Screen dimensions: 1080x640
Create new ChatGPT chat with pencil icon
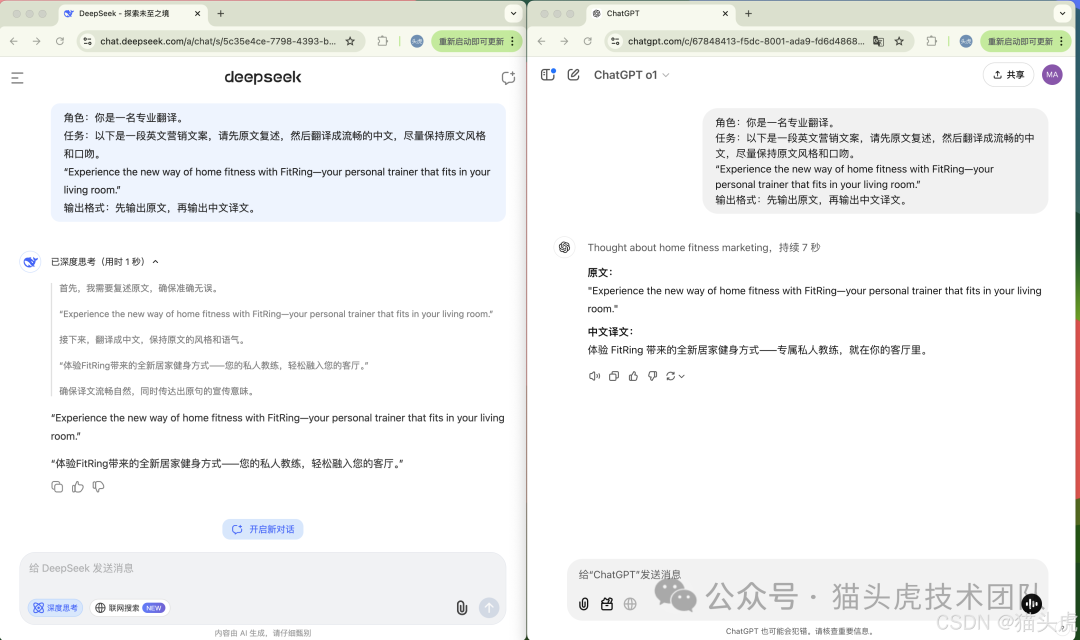click(x=573, y=74)
